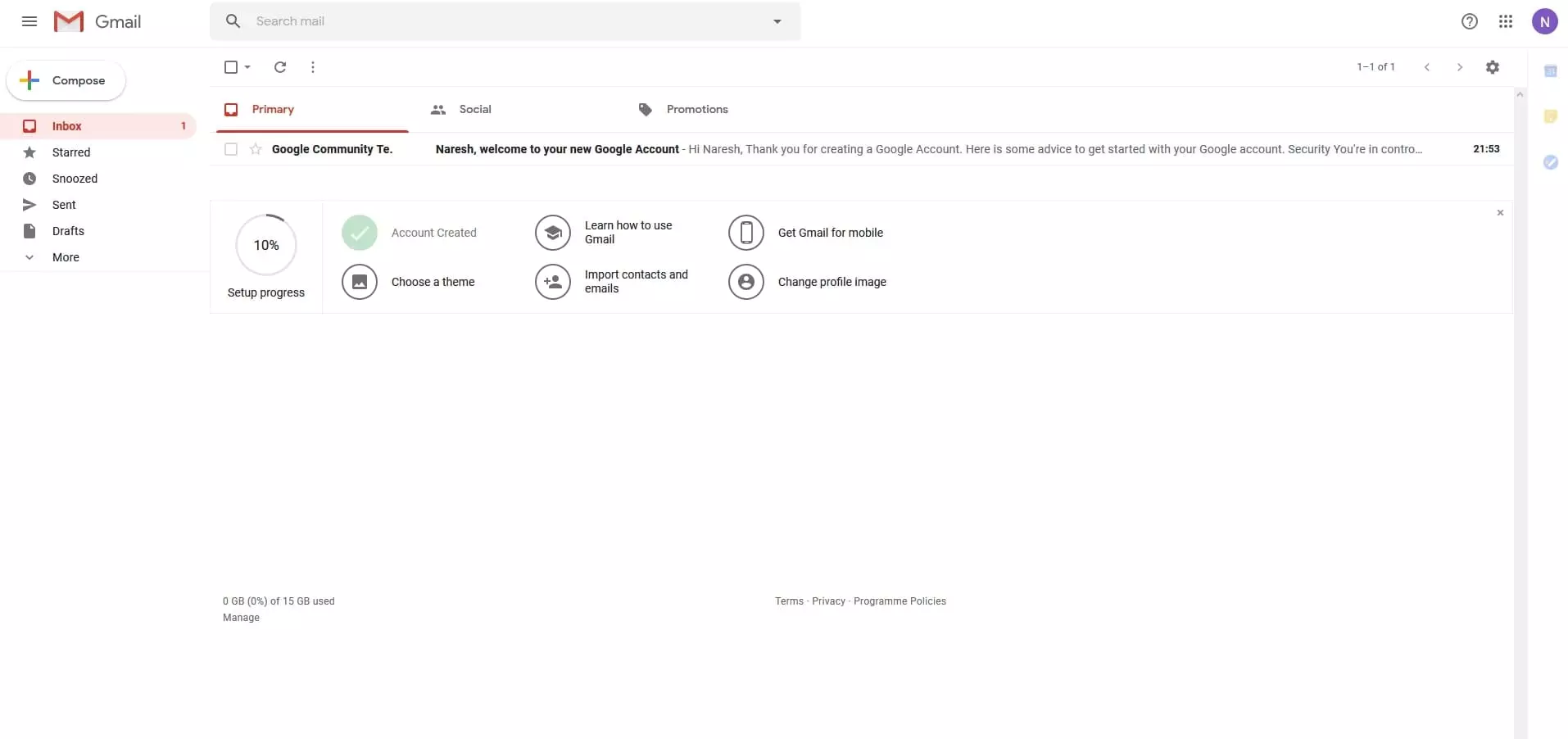
Task: Open Tasks in the side panel
Action: (1550, 162)
